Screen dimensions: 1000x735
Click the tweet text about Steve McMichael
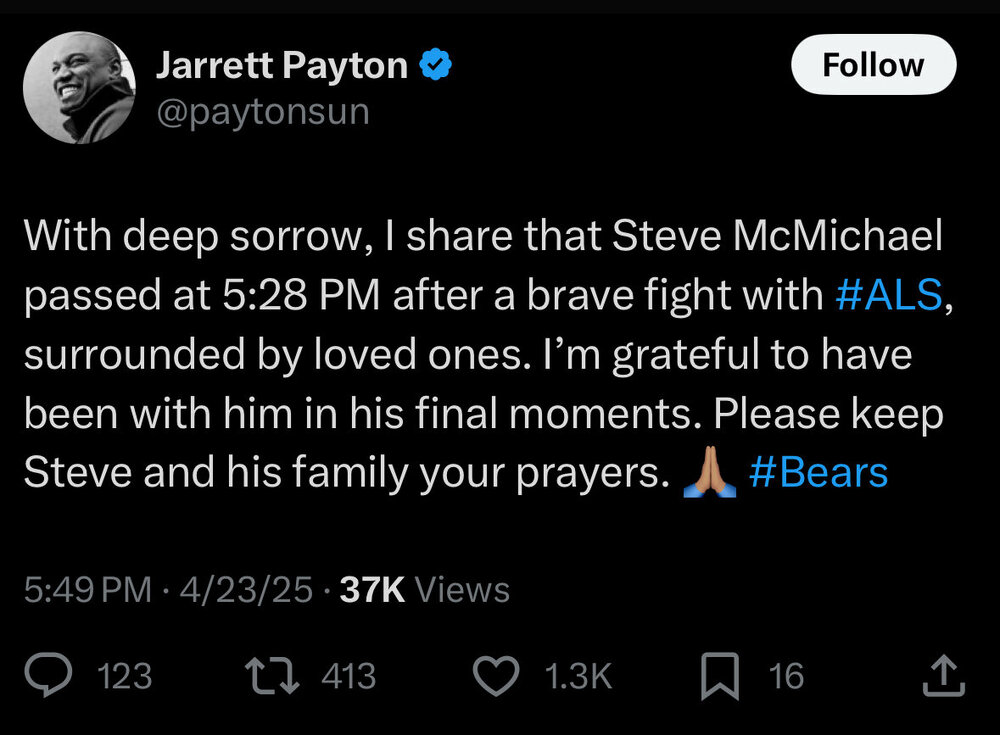pos(480,356)
